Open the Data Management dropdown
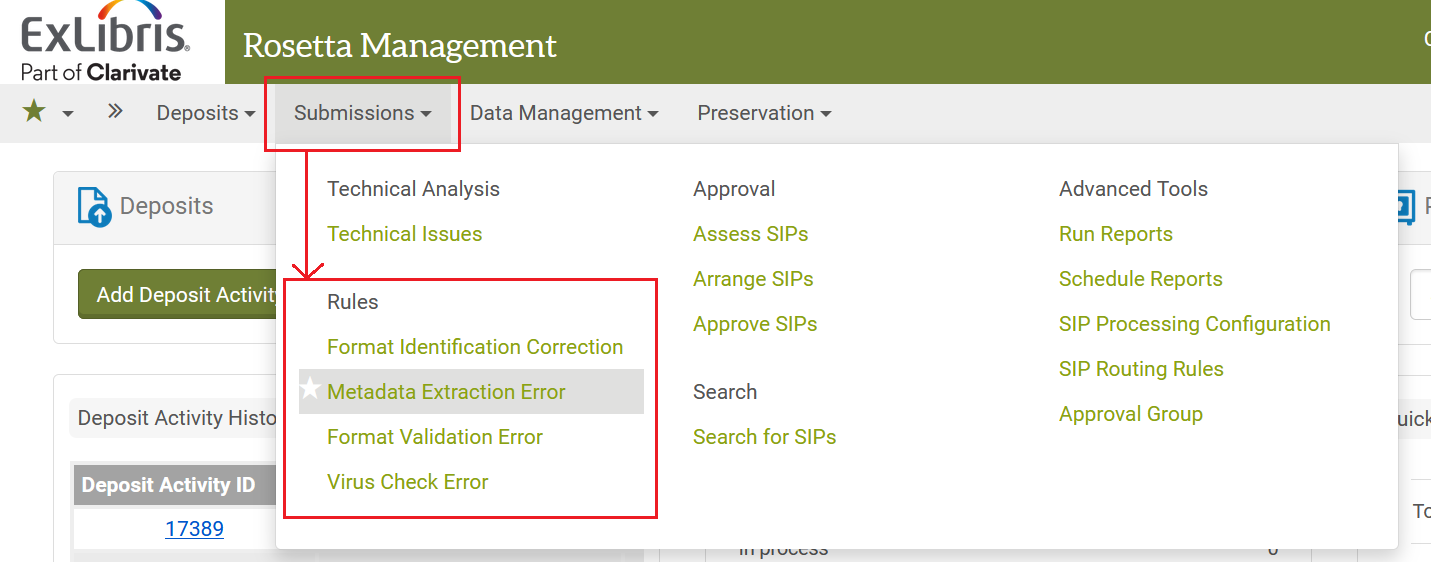1431x562 pixels. pyautogui.click(x=564, y=113)
